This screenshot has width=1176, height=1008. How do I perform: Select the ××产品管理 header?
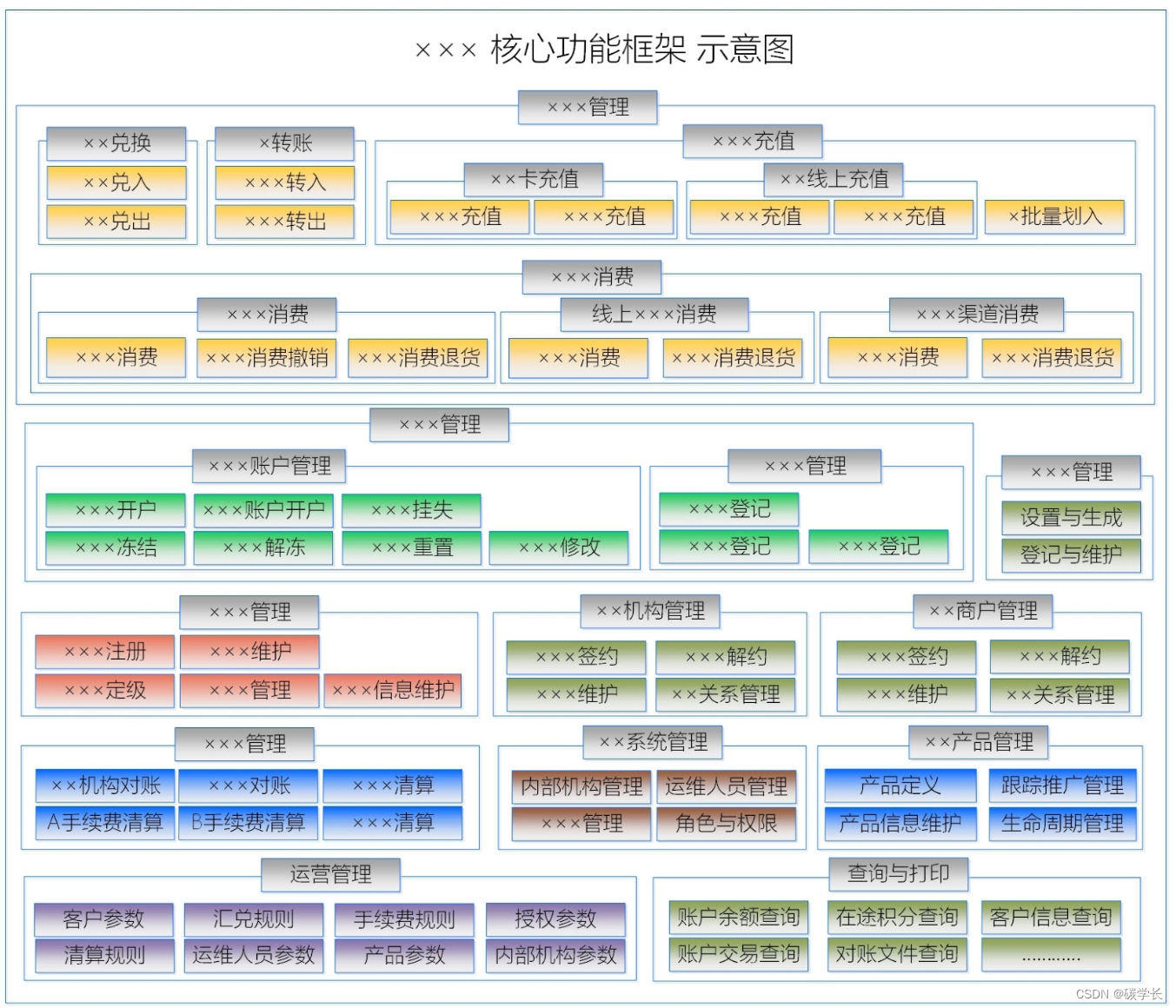(x=979, y=743)
